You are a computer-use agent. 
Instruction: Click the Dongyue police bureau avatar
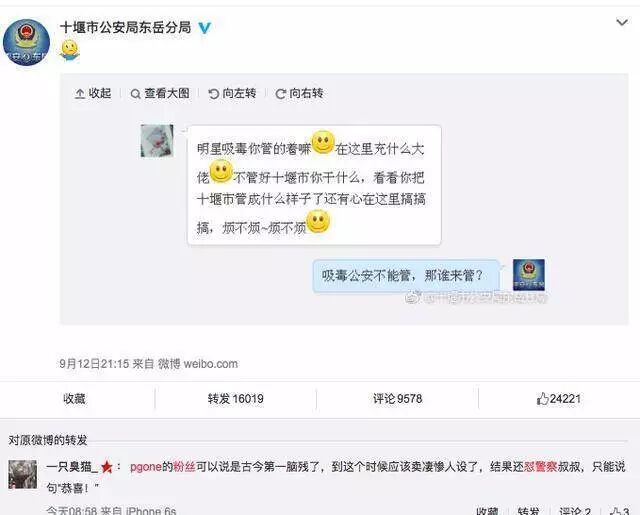pyautogui.click(x=27, y=42)
